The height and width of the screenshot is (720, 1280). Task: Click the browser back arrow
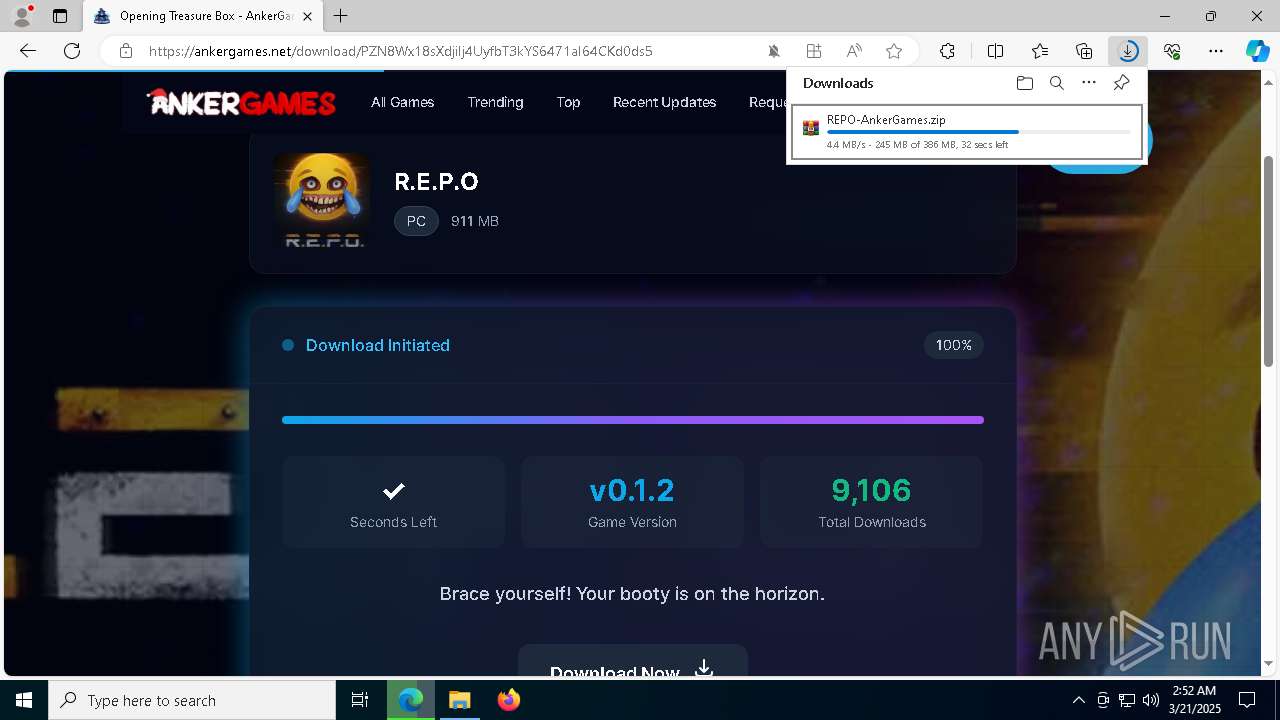coord(28,51)
